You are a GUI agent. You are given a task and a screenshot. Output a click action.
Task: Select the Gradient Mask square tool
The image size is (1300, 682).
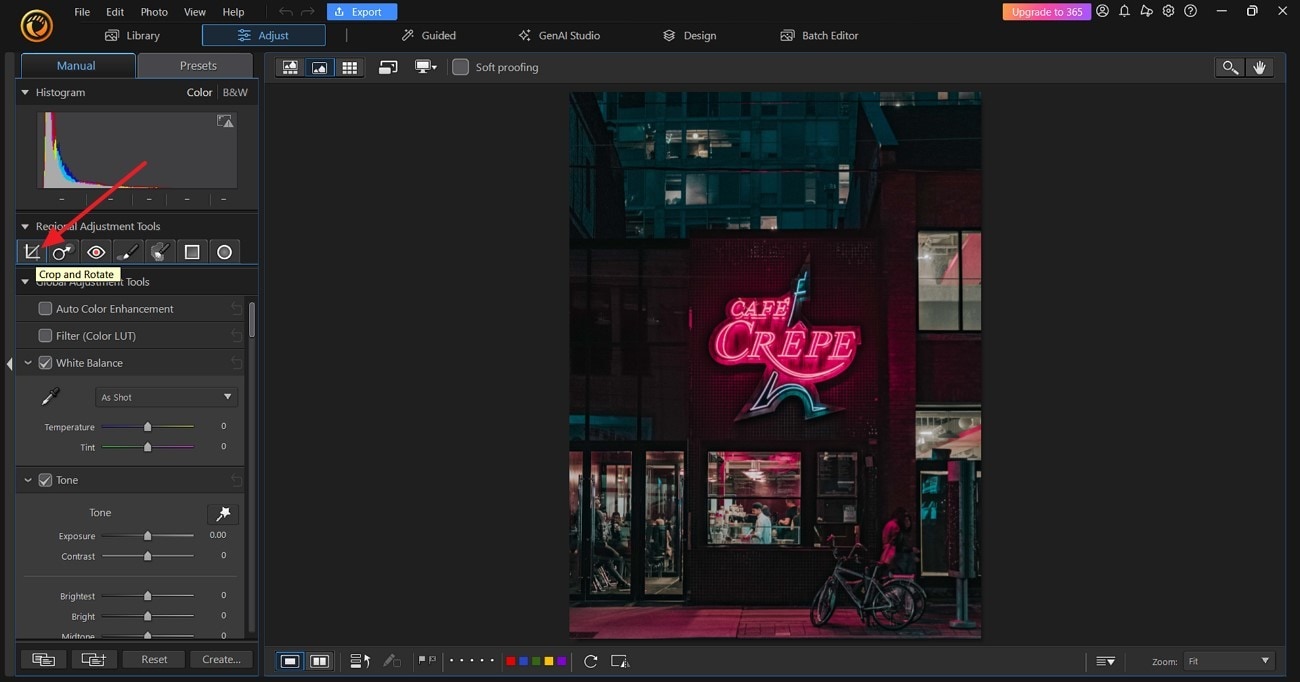192,252
